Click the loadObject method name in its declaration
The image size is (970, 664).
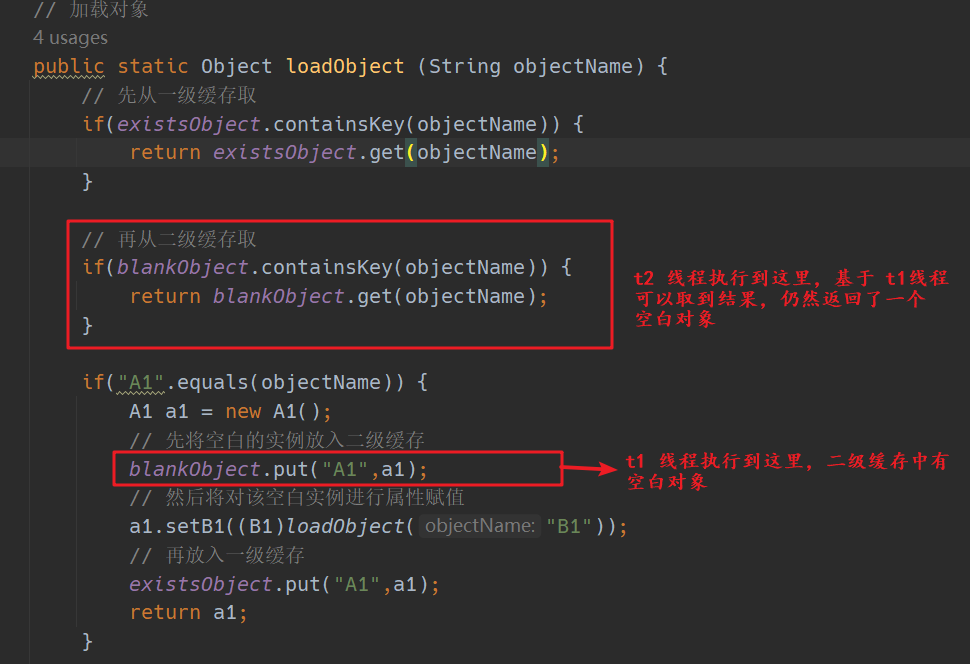tap(345, 66)
